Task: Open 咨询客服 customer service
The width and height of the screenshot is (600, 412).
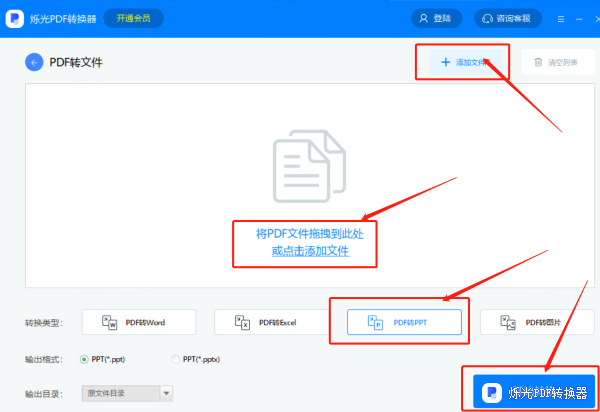Action: (508, 18)
